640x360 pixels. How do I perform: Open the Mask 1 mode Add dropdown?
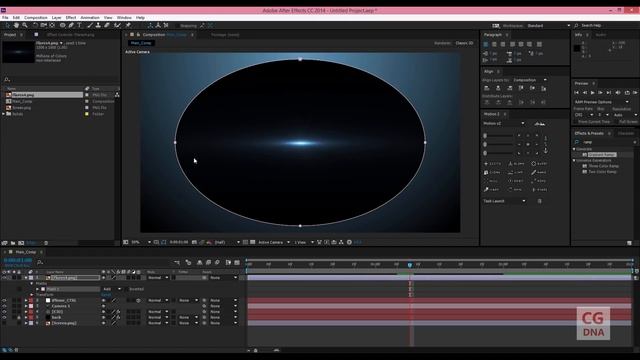[x=112, y=289]
